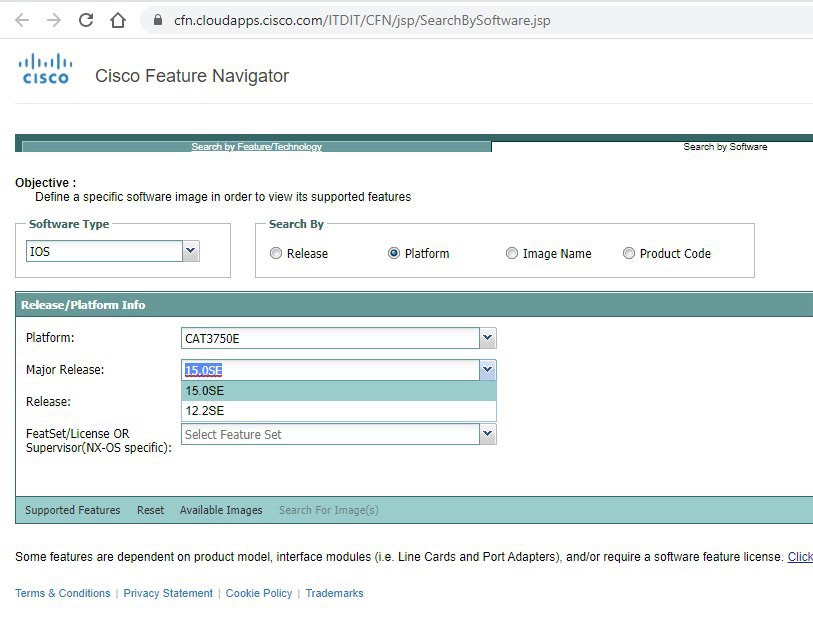Follow the Click link after feature license note
The width and height of the screenshot is (813, 628).
[x=800, y=556]
